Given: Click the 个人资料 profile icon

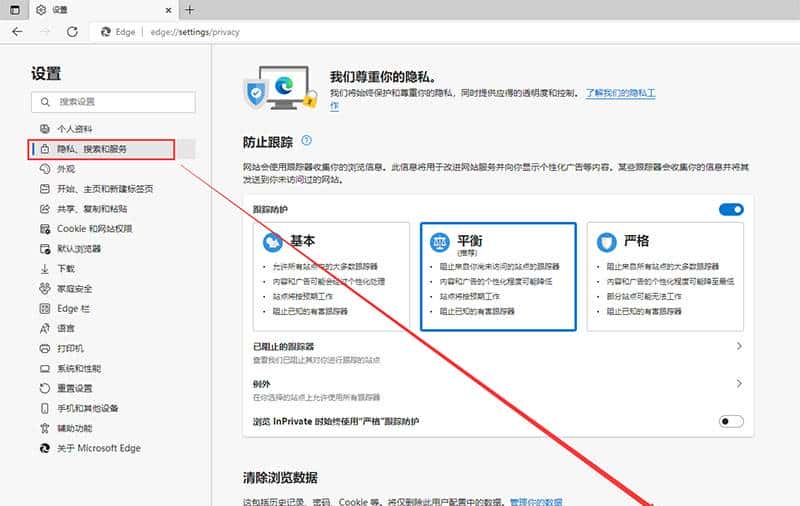Looking at the screenshot, I should (x=45, y=129).
